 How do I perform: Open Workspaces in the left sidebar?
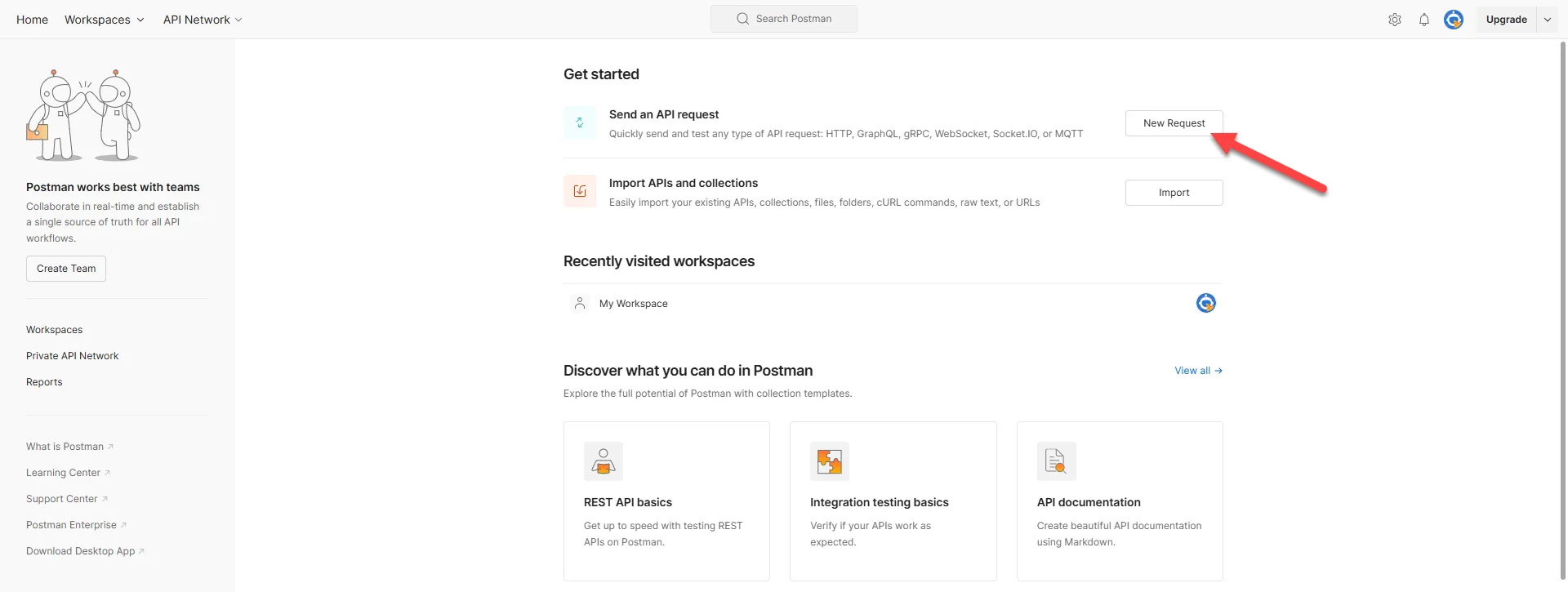click(x=54, y=330)
